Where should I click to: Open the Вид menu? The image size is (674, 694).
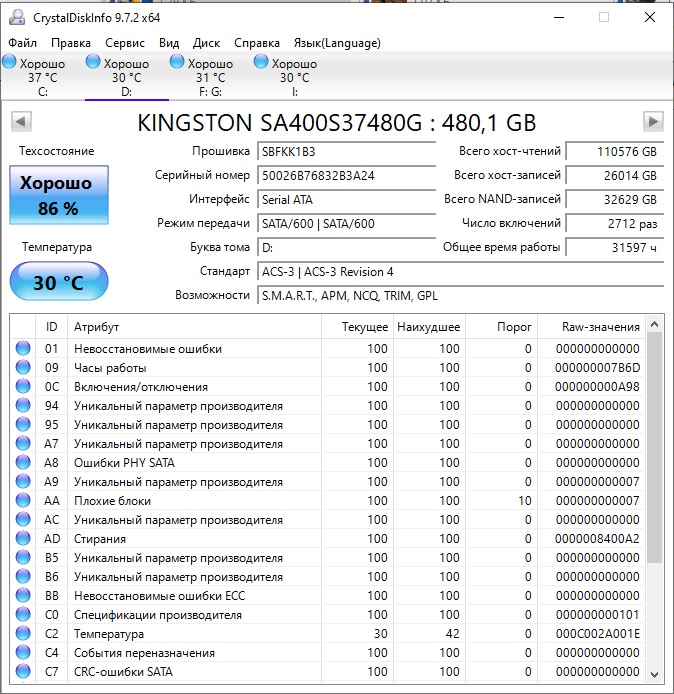(x=169, y=43)
